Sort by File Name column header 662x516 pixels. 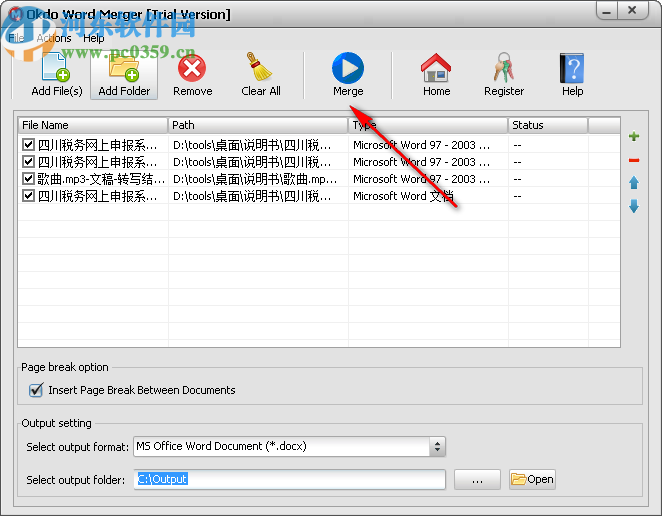pyautogui.click(x=92, y=125)
